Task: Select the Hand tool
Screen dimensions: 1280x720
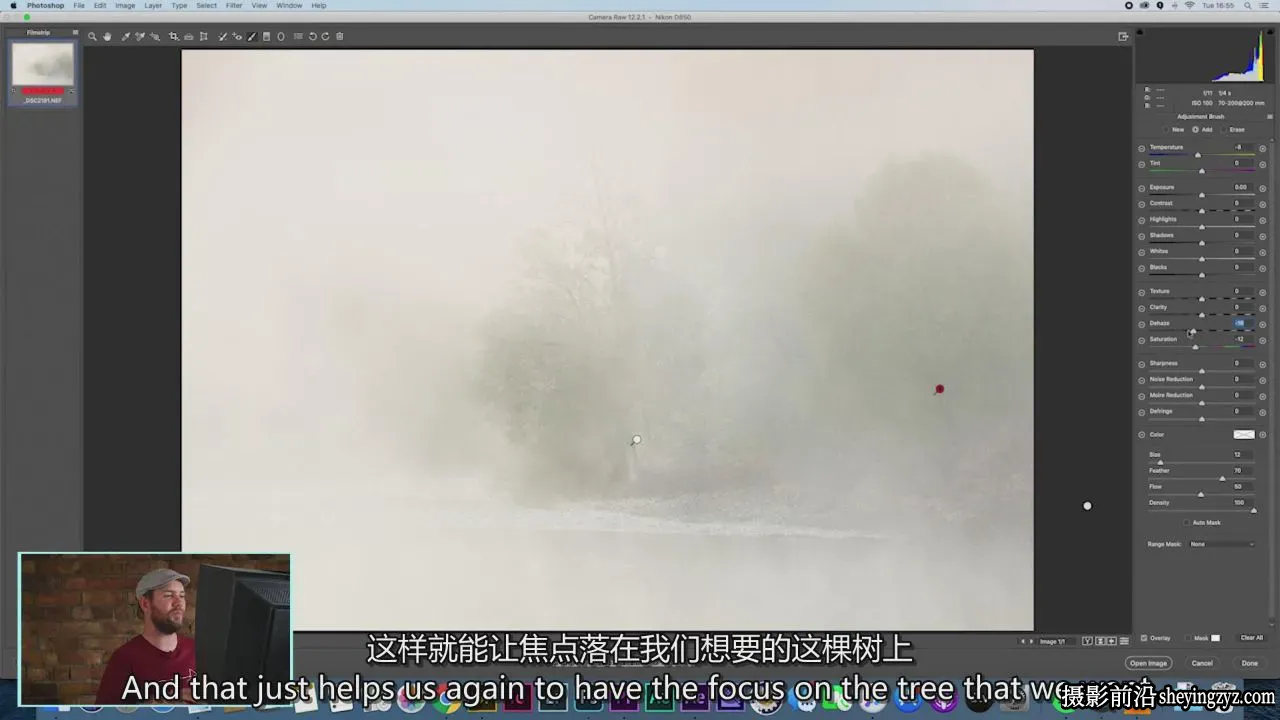Action: coord(107,36)
